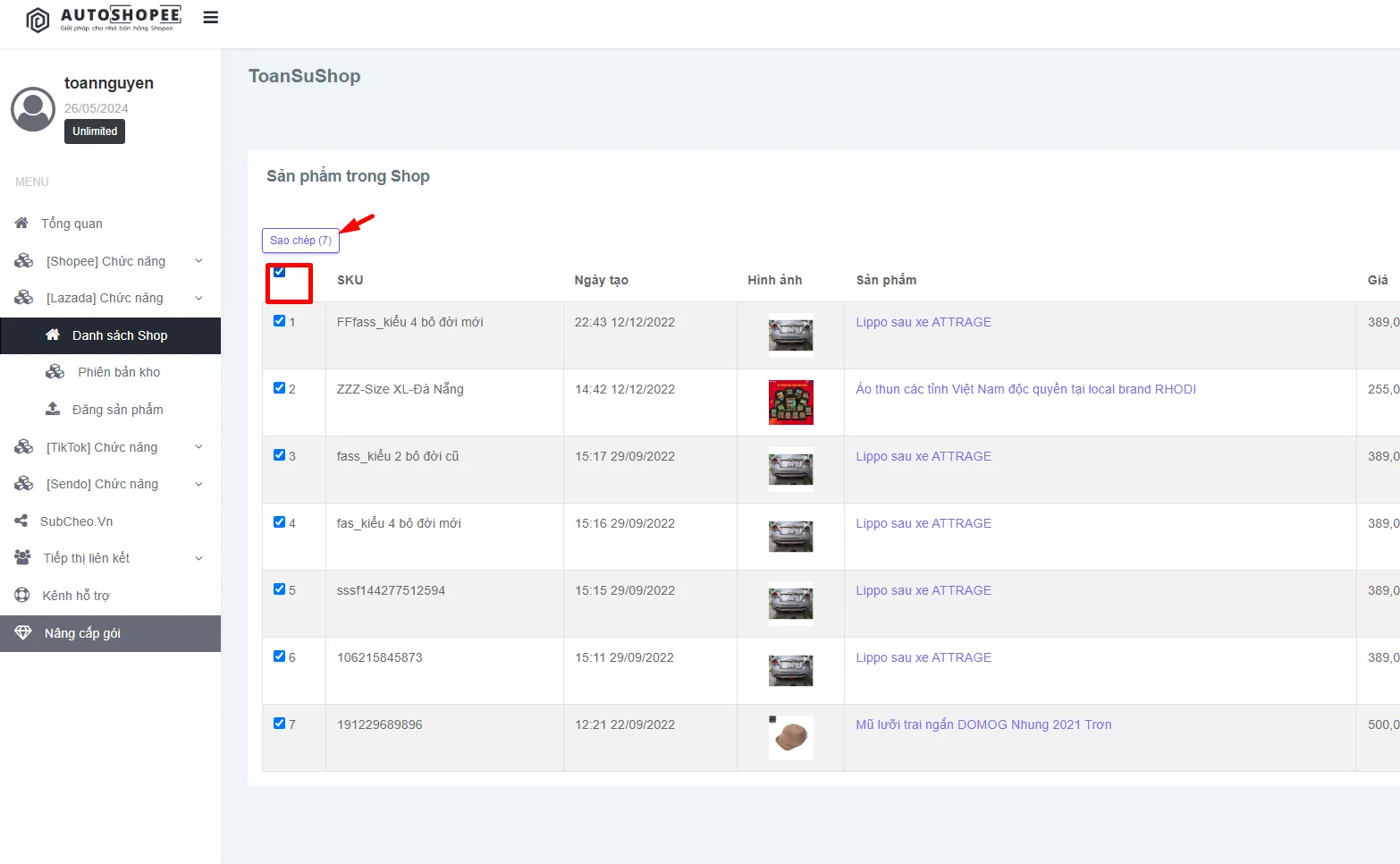Viewport: 1400px width, 864px height.
Task: Expand the [Shopee] Chức năng chevron
Action: tap(199, 261)
